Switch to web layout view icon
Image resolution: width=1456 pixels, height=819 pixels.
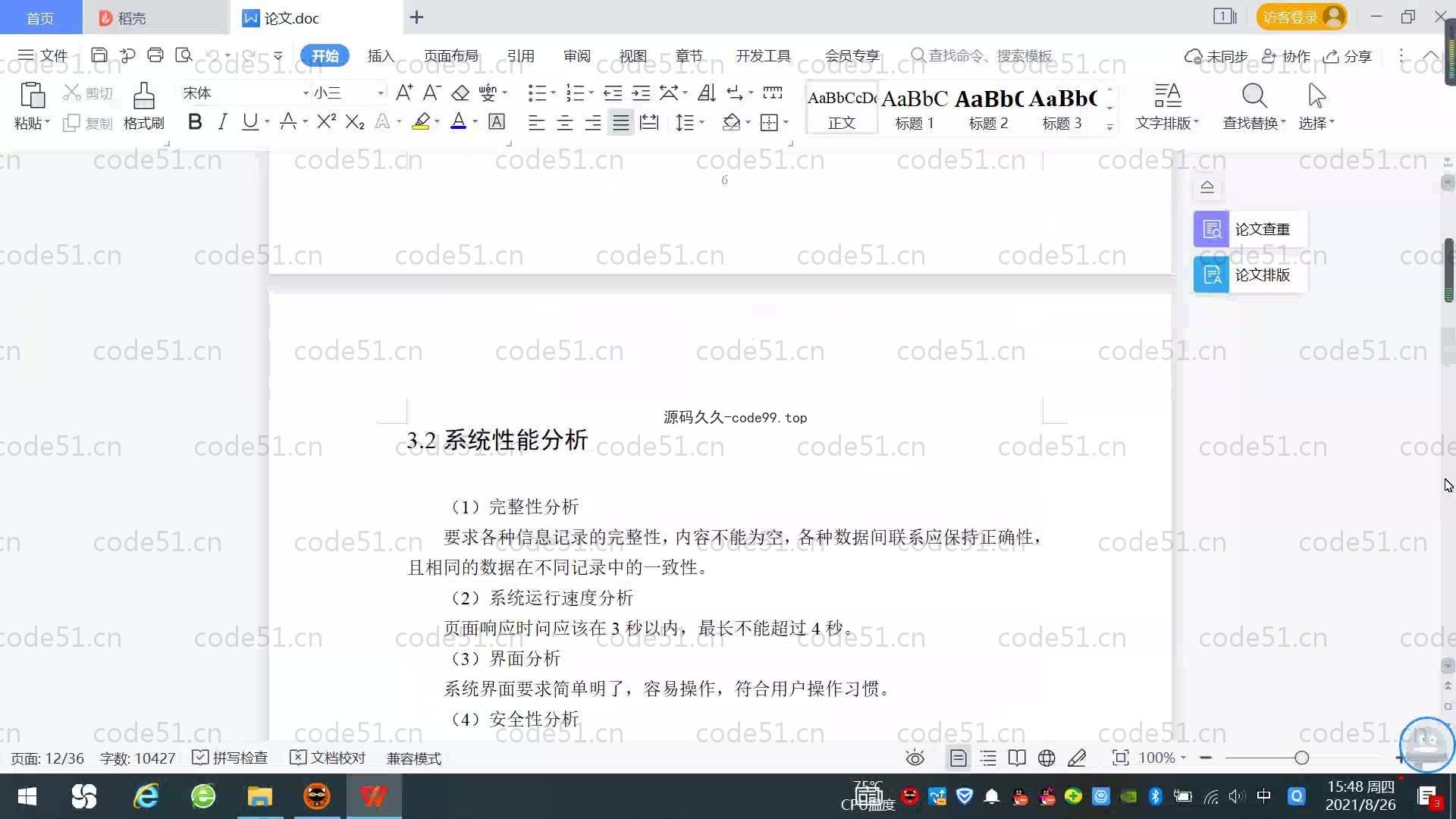[1046, 758]
